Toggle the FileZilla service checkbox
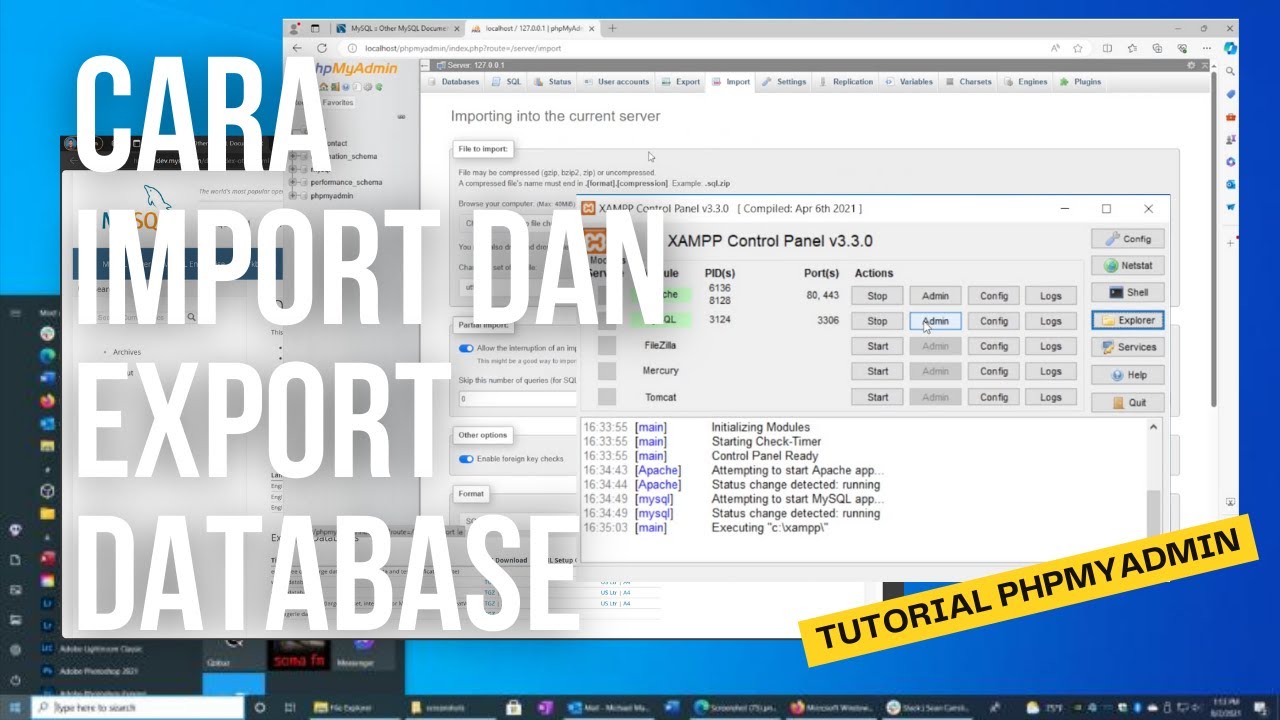Screen dimensions: 1280x720 pos(607,345)
